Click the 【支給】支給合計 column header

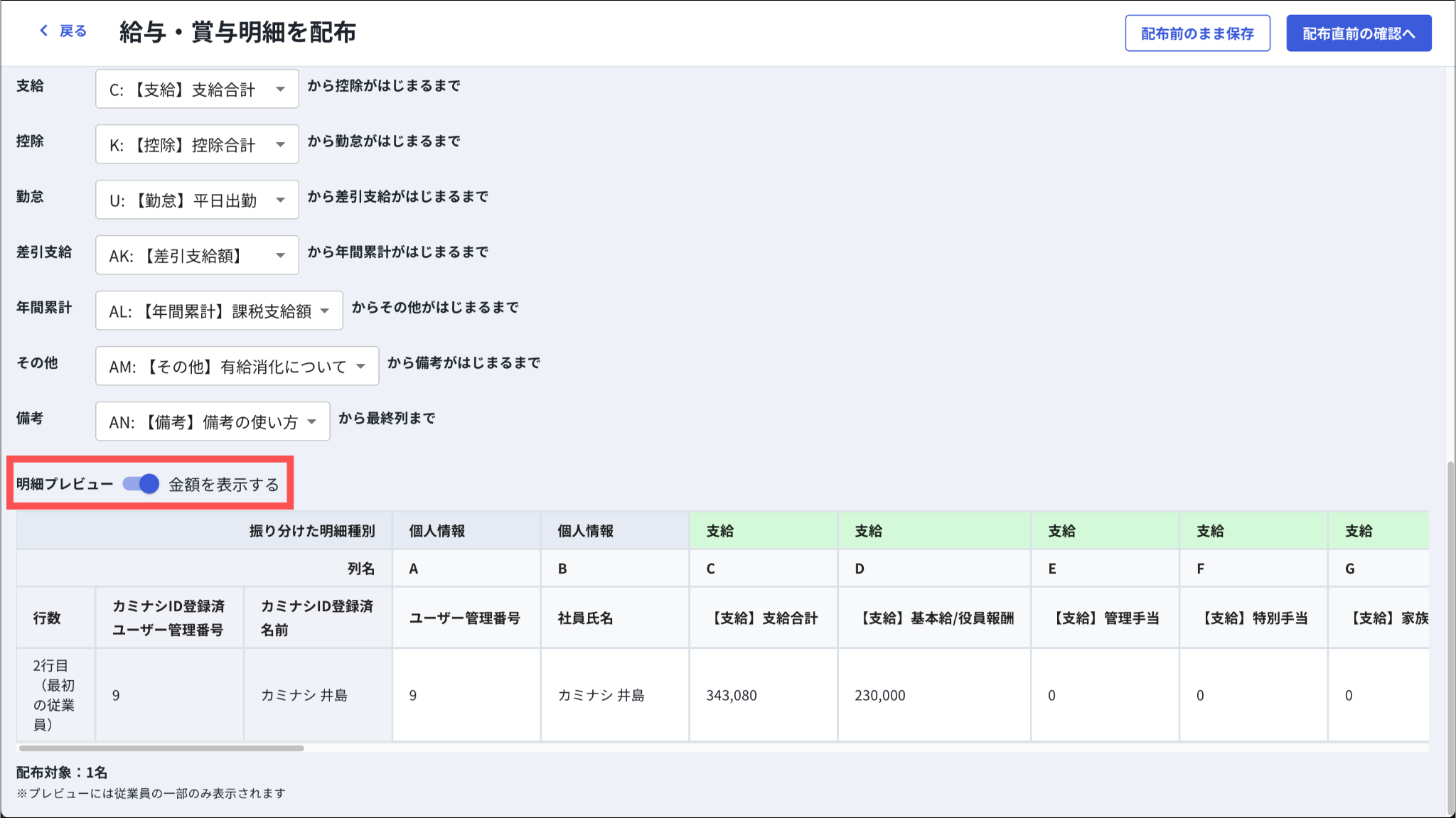coord(764,618)
